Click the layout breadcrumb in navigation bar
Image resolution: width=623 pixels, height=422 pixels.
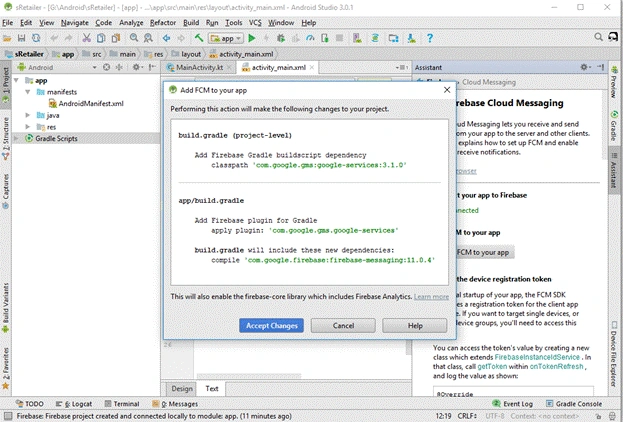pyautogui.click(x=186, y=54)
